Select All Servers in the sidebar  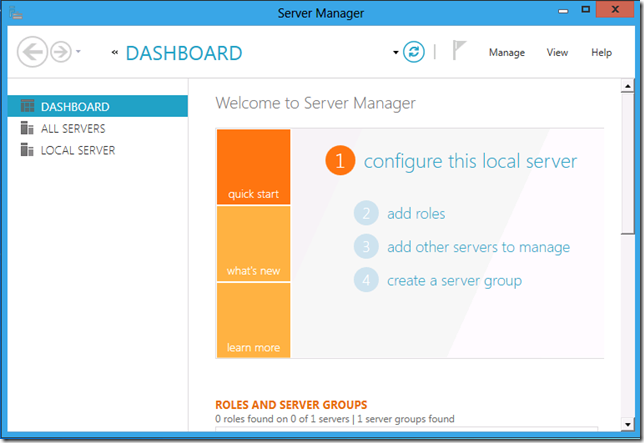(x=98, y=129)
